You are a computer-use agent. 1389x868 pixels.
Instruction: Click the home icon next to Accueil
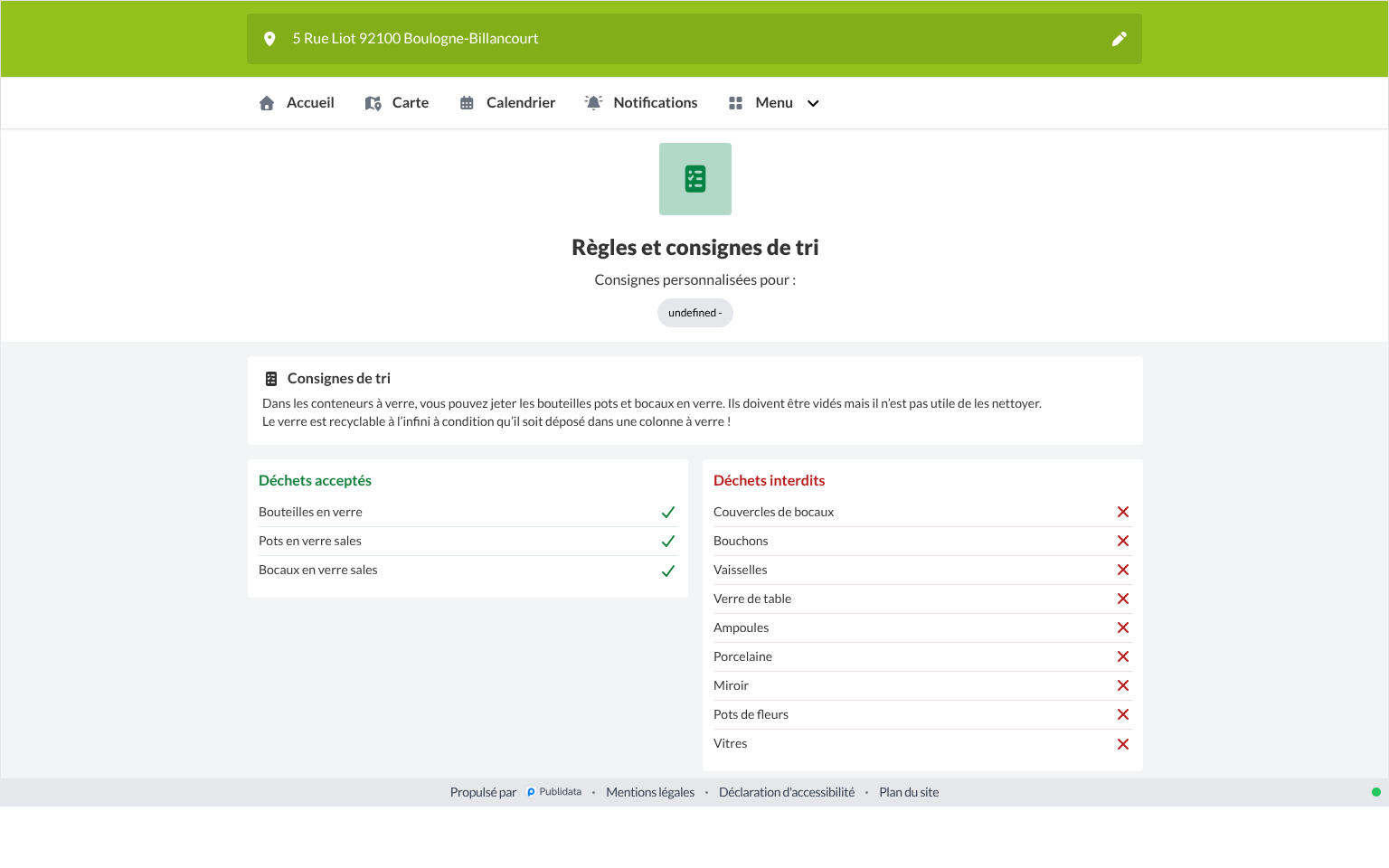click(x=267, y=103)
